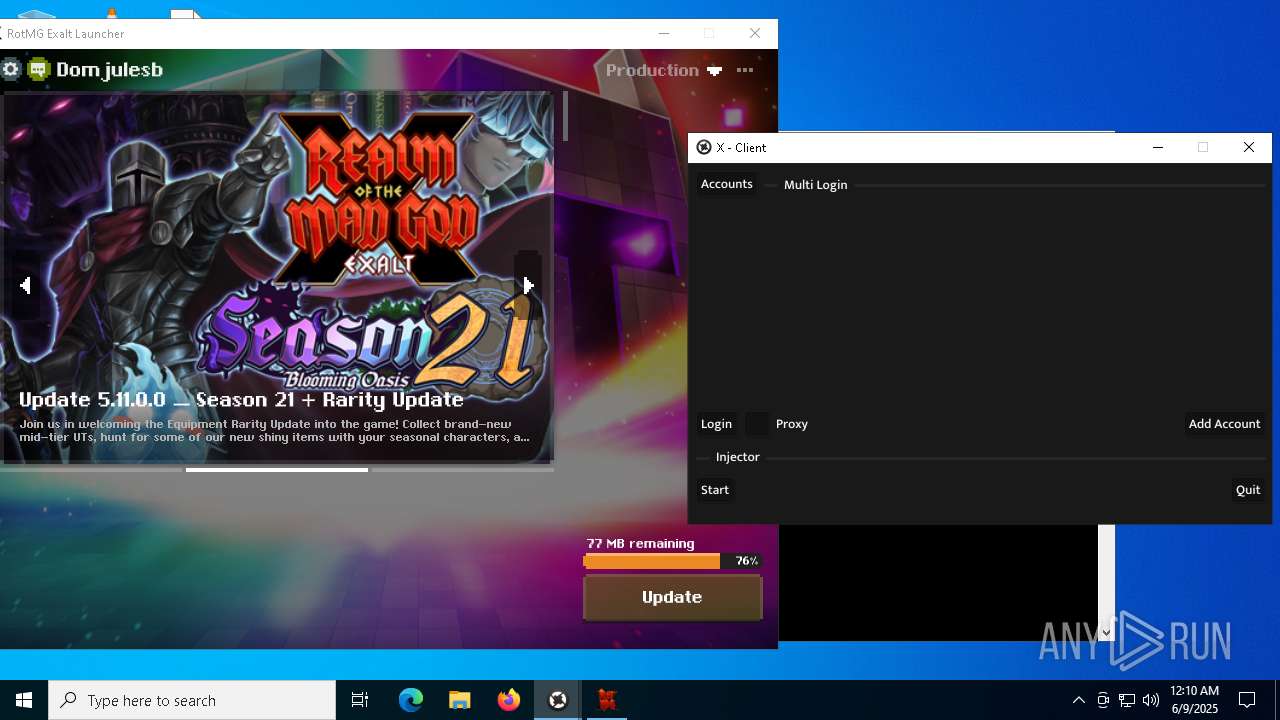Click the X - Client title bar icon
Screen dimensions: 1280x720
[x=704, y=147]
